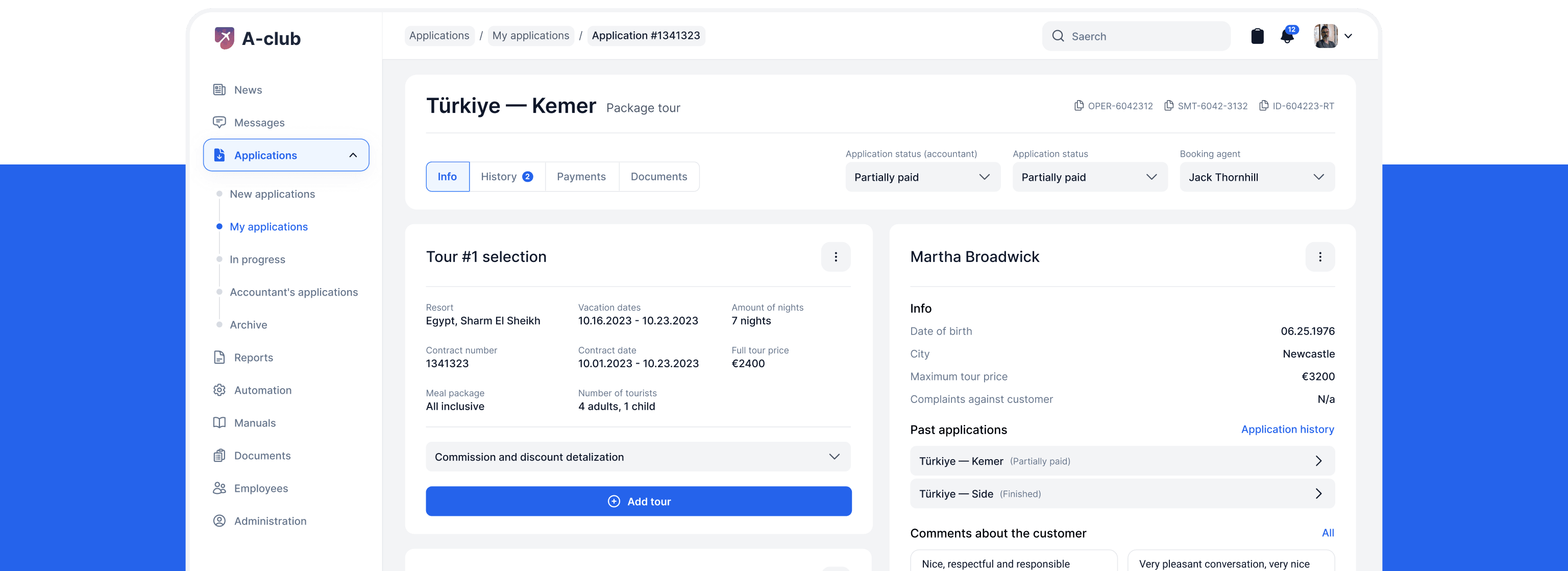The width and height of the screenshot is (1568, 571).
Task: Select Accountant's applications in sidebar
Action: coord(293,292)
